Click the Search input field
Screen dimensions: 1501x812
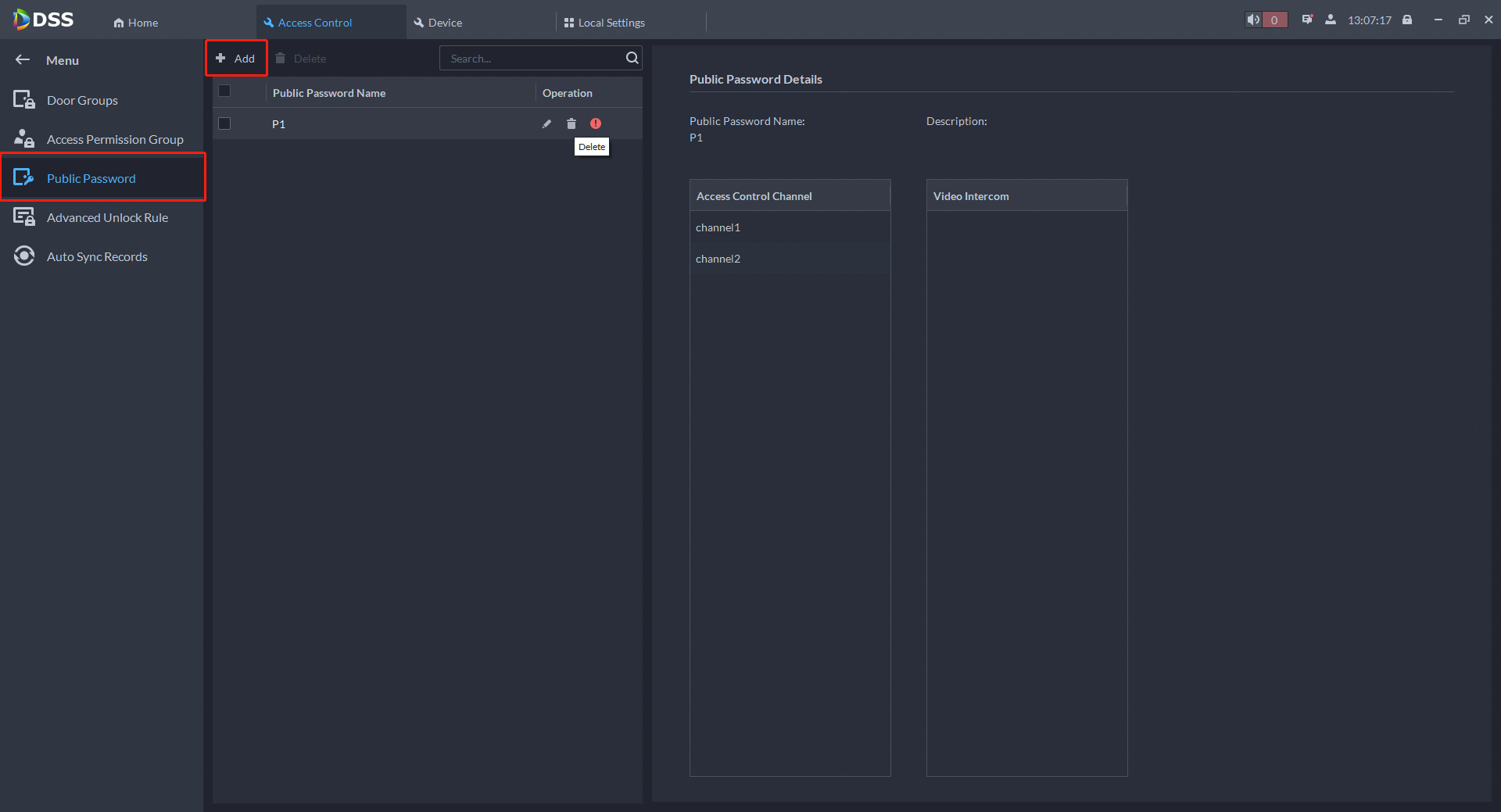(x=532, y=59)
